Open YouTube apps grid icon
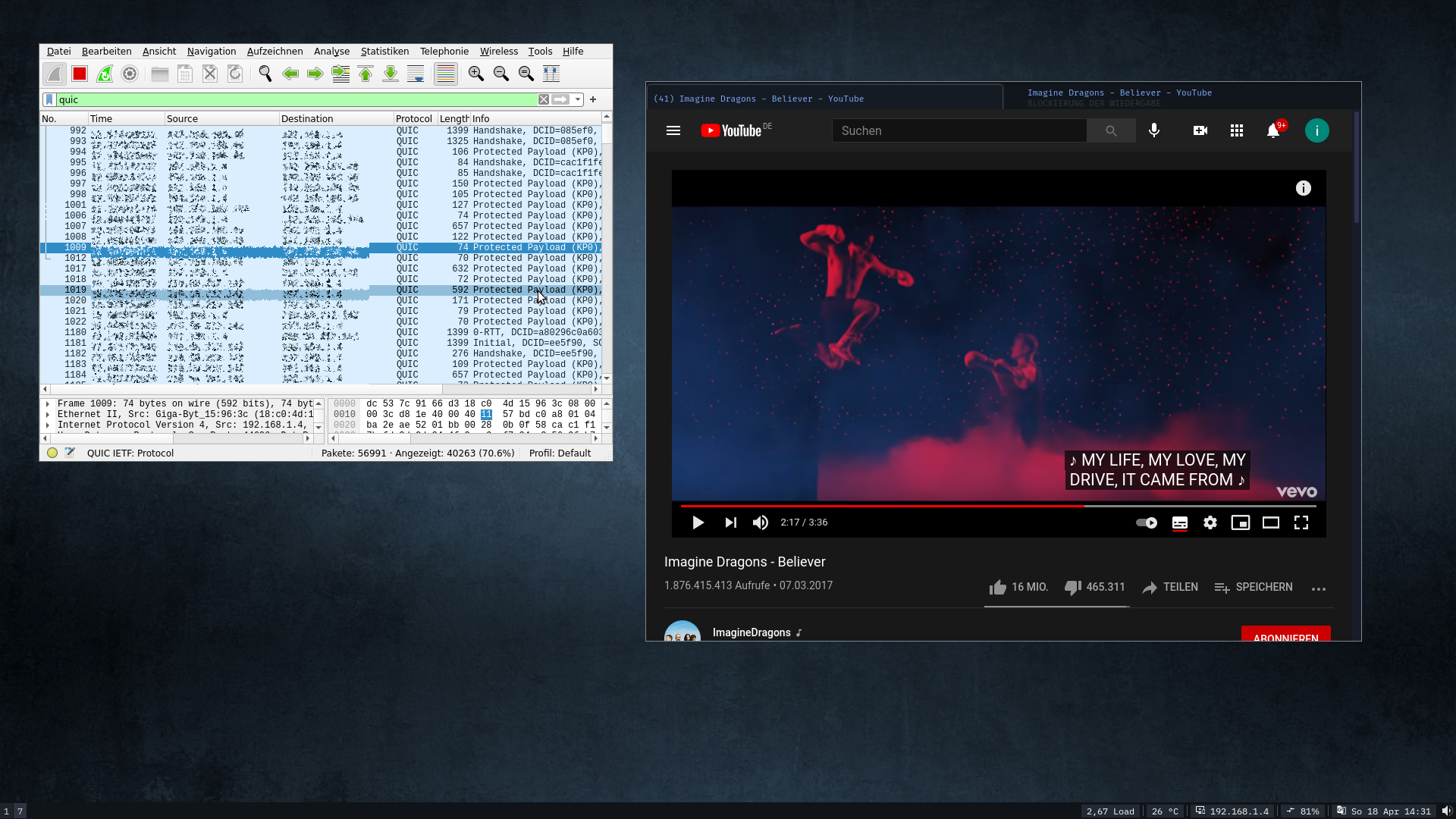 click(x=1237, y=130)
